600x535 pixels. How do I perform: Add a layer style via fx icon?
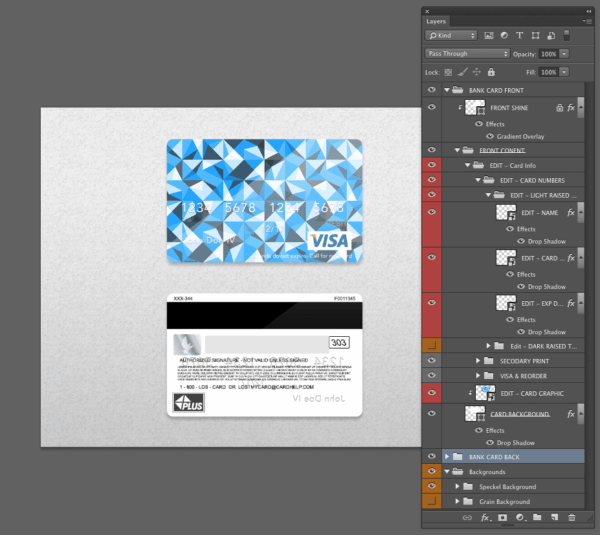(x=485, y=517)
